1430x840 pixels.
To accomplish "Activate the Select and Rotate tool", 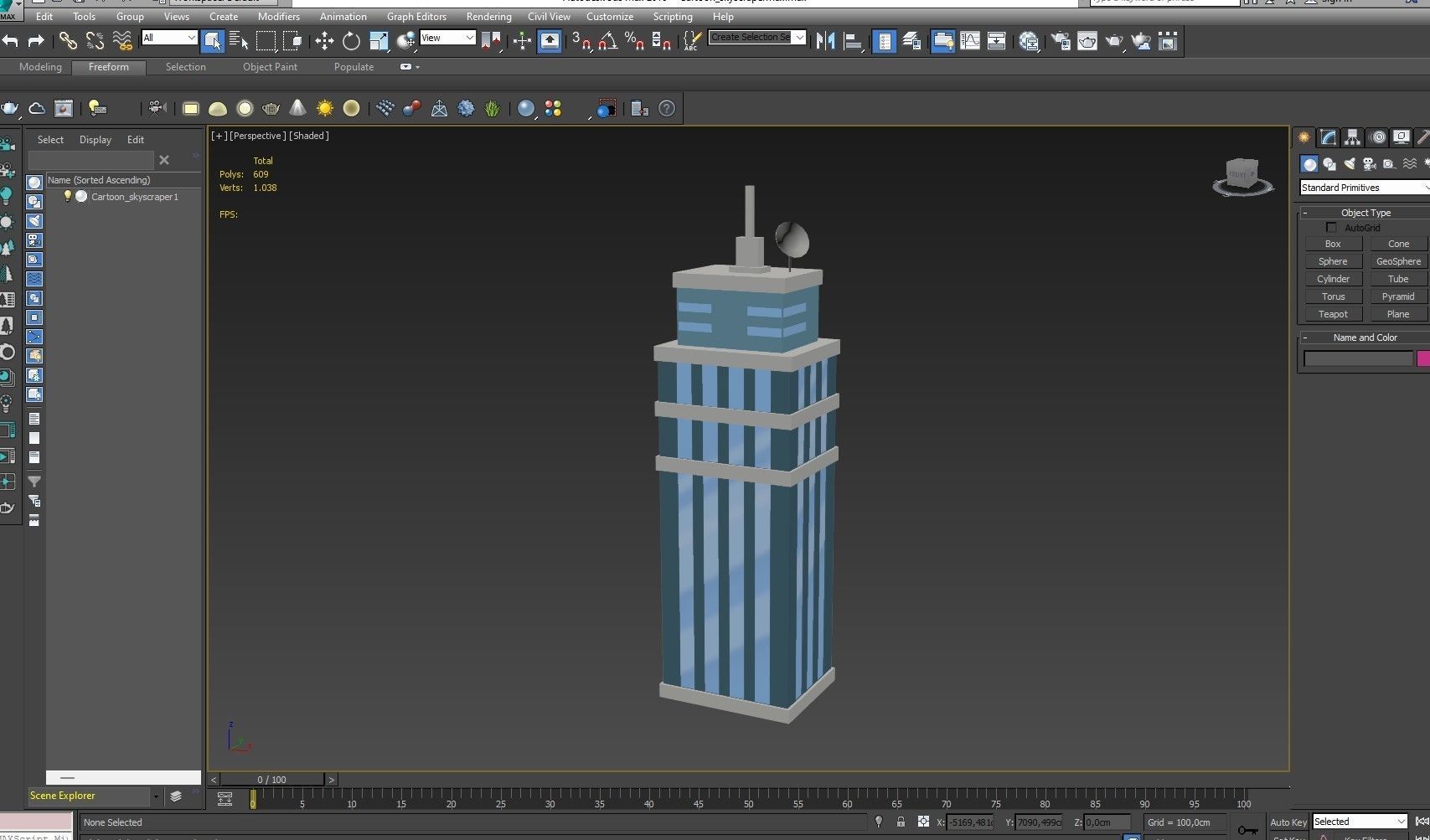I will coord(351,40).
